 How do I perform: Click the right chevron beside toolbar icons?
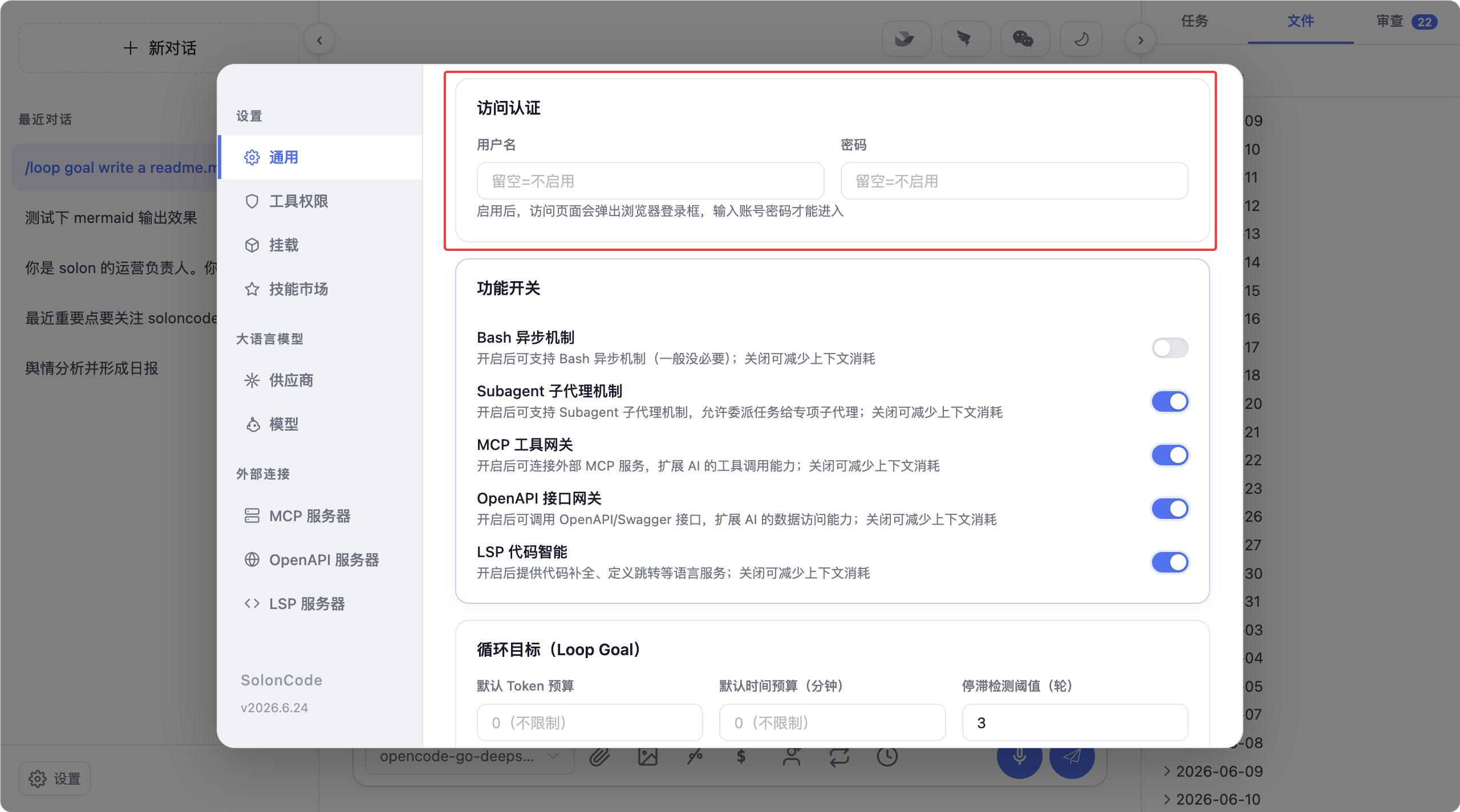[x=1141, y=40]
